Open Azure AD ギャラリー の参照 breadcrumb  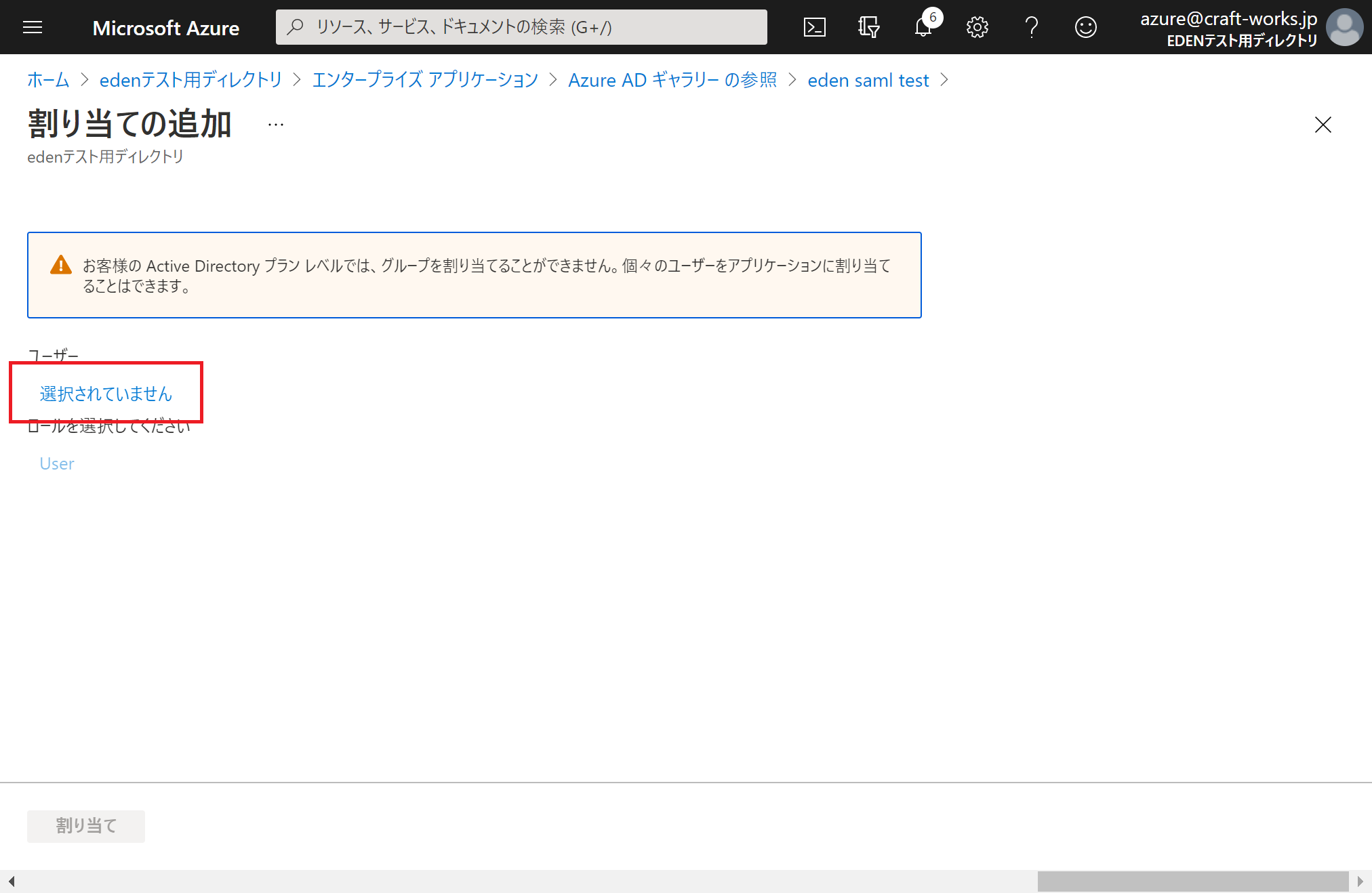(x=672, y=80)
